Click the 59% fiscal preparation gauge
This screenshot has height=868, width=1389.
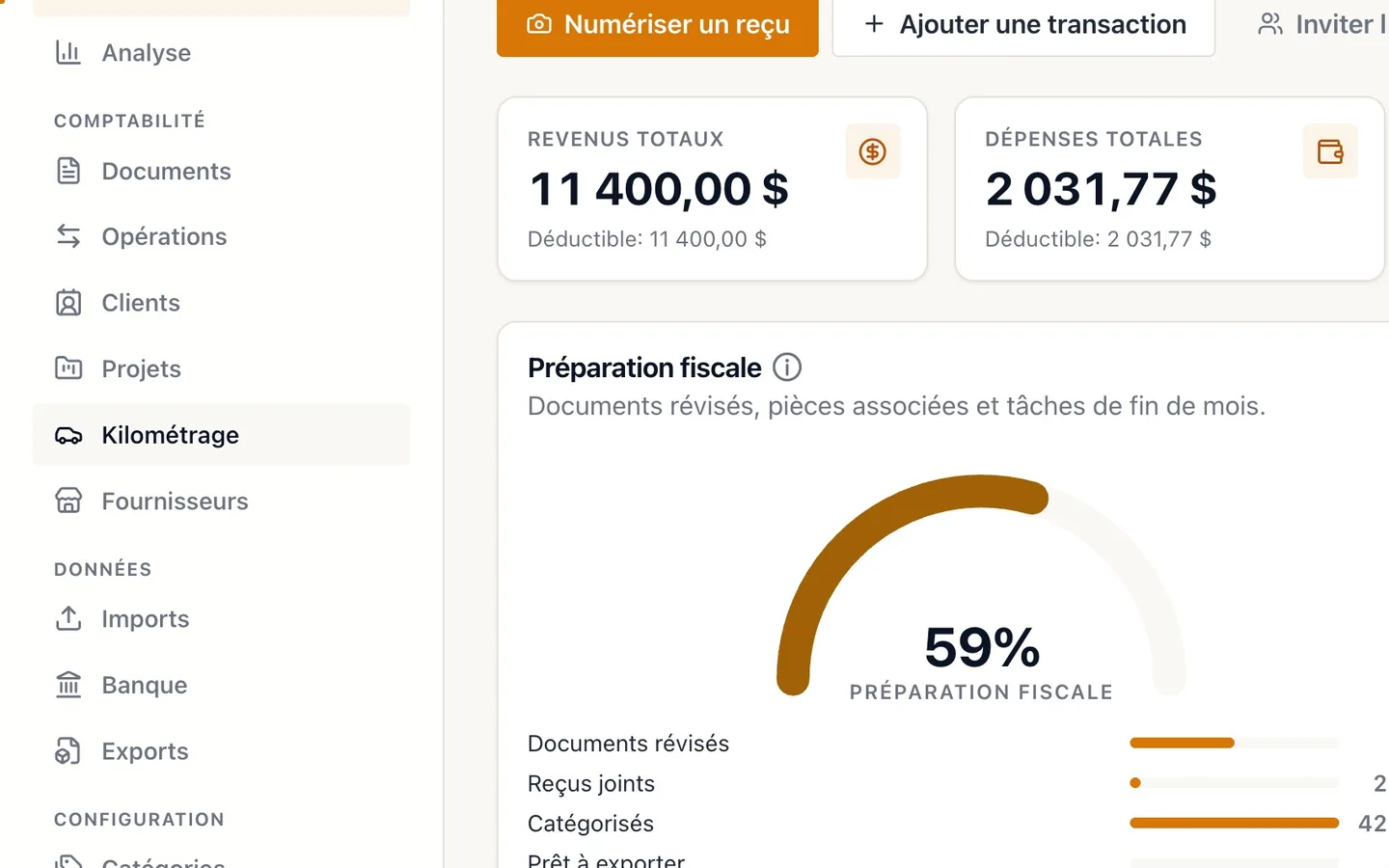981,586
